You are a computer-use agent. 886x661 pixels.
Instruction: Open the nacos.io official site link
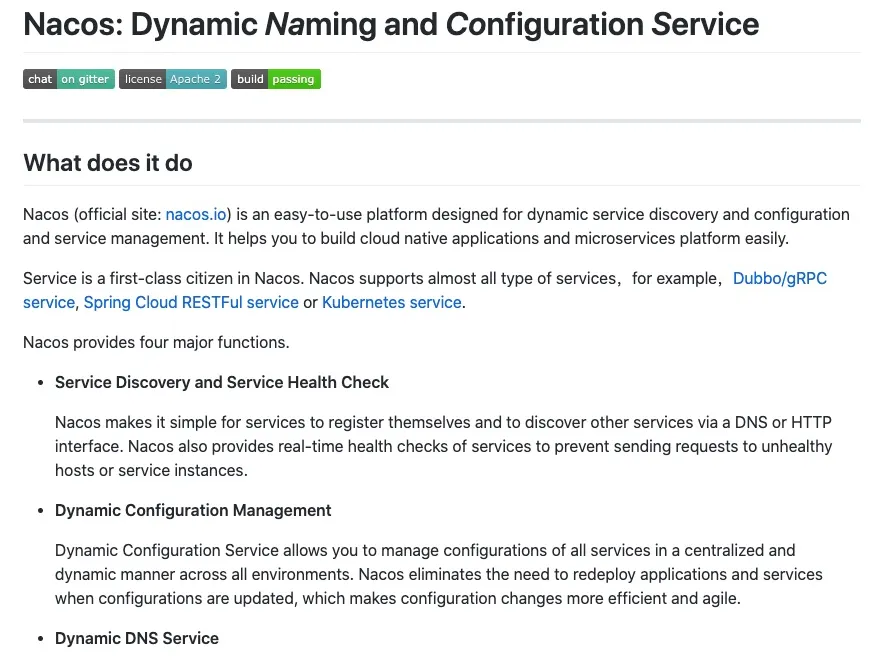click(196, 214)
